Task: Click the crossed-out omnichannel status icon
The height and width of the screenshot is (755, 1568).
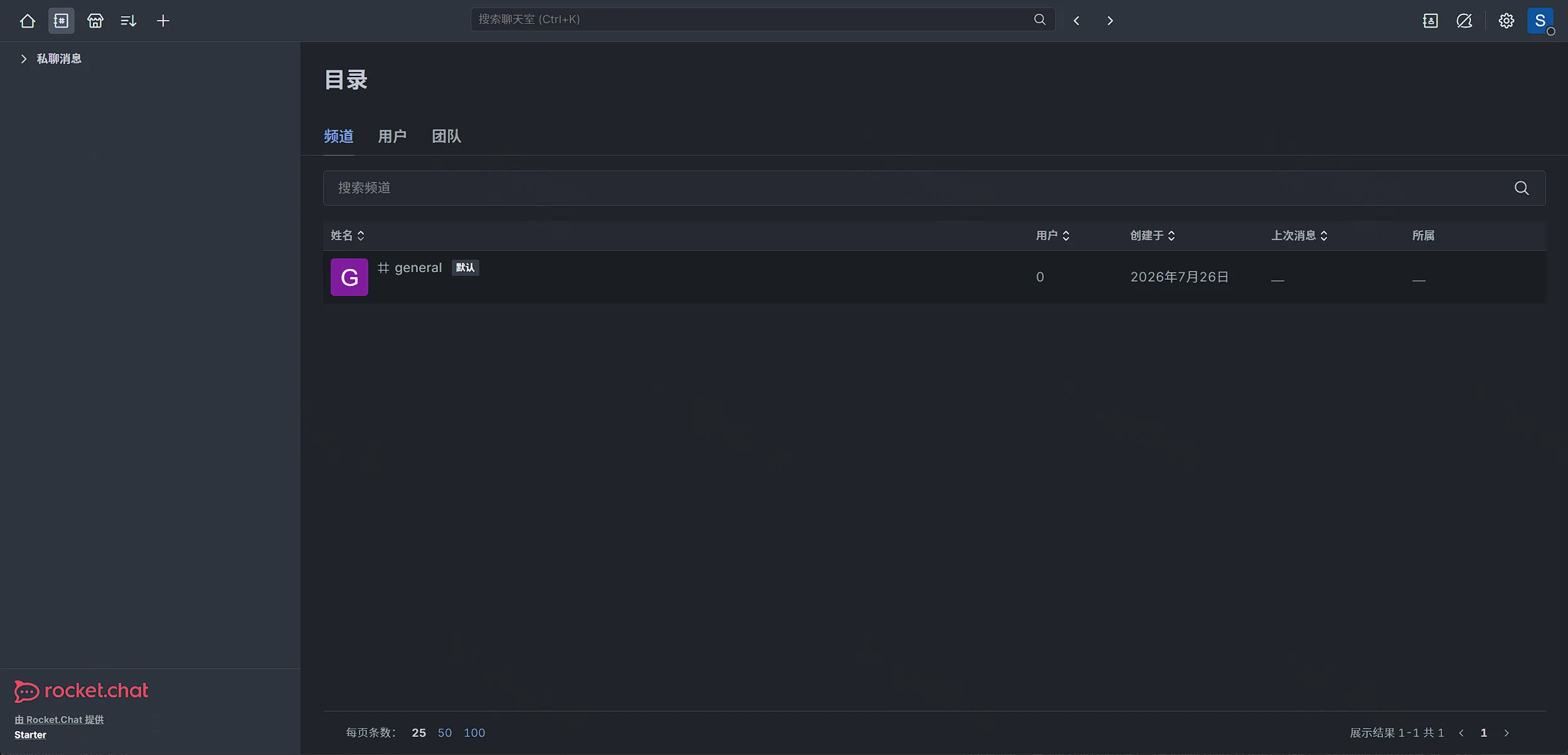Action: (x=1464, y=21)
